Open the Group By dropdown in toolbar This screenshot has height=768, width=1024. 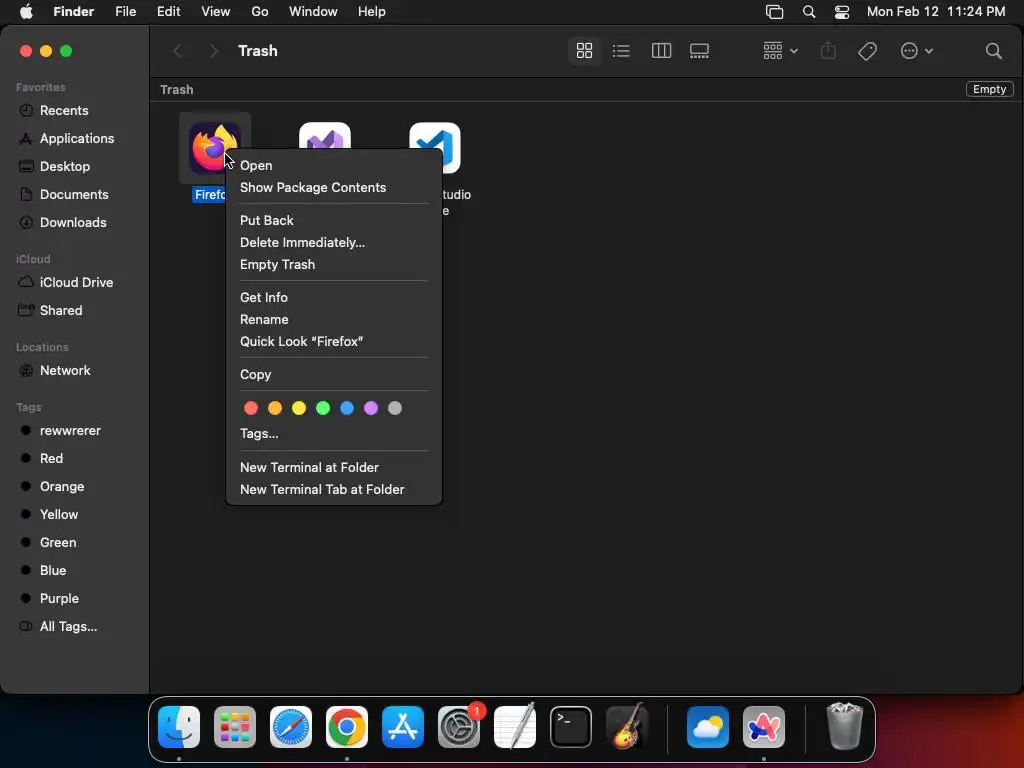tap(780, 51)
